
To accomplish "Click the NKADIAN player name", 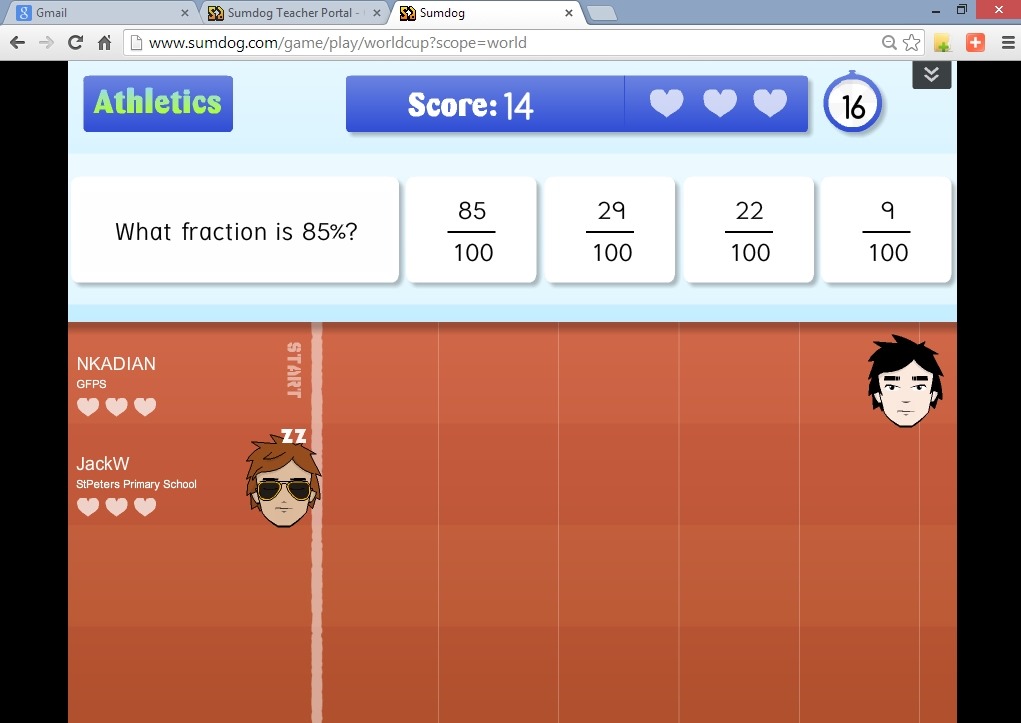I will pos(116,363).
